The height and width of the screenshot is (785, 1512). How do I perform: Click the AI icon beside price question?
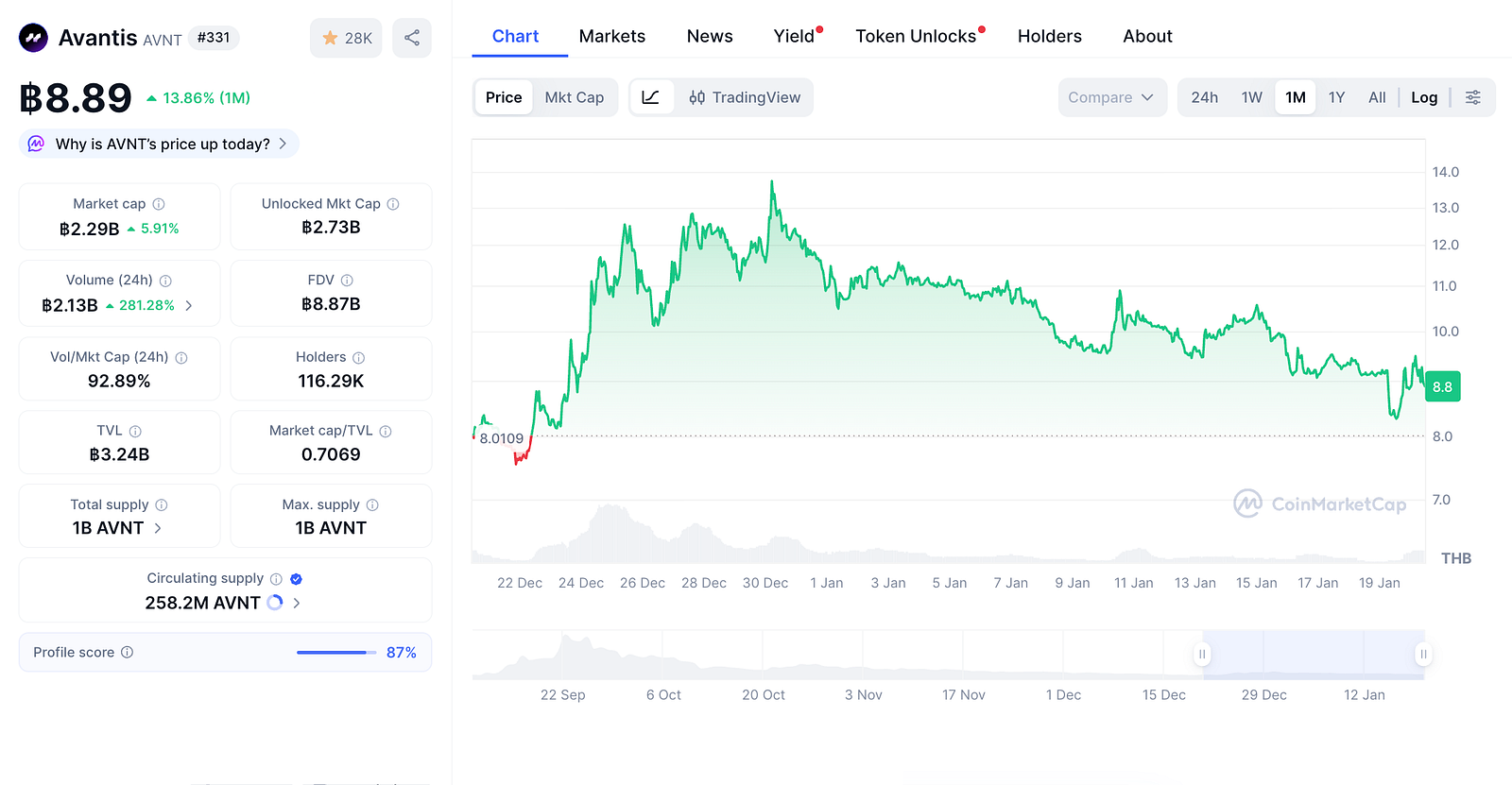[36, 144]
